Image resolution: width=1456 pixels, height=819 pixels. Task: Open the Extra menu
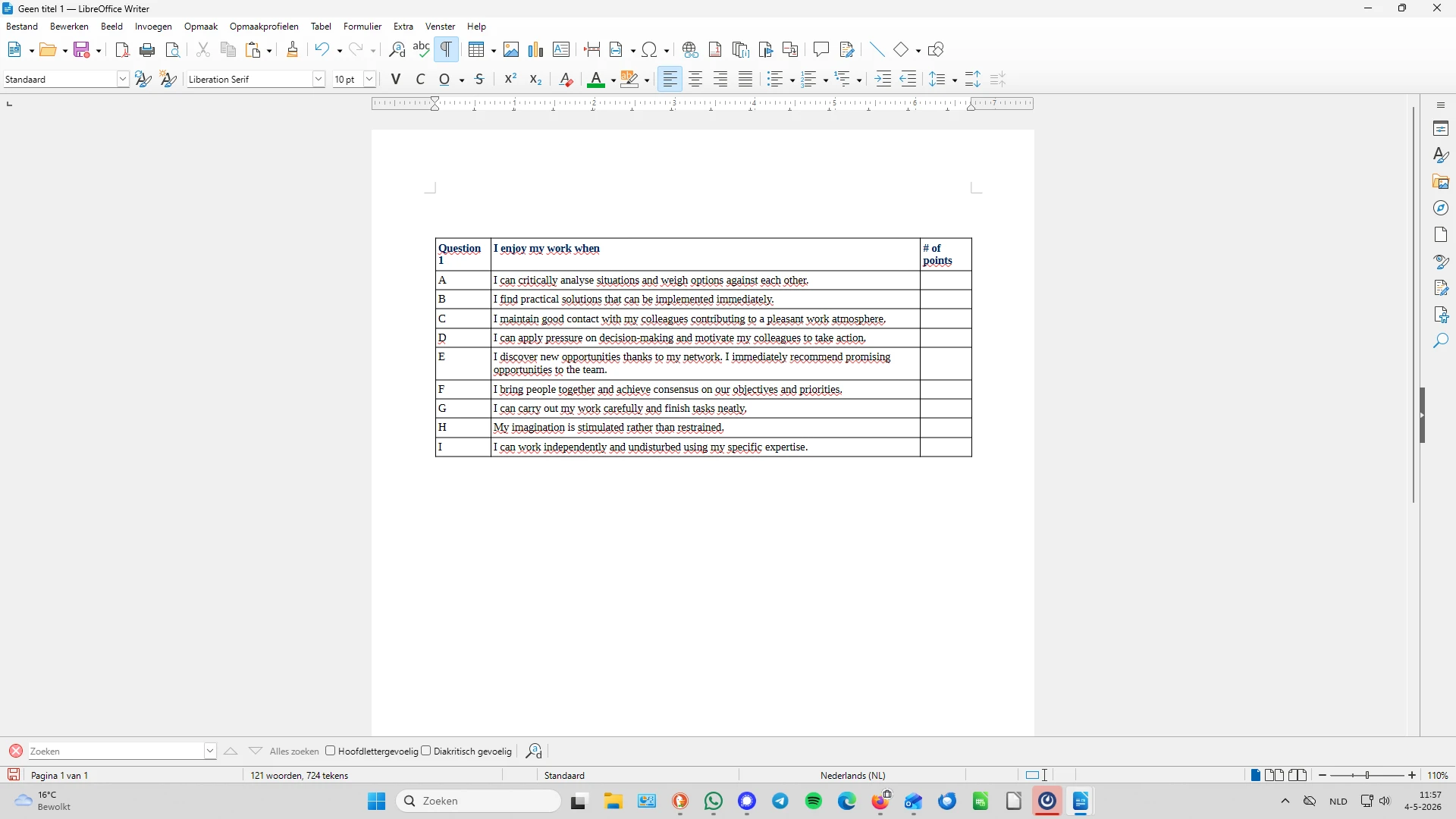pyautogui.click(x=403, y=27)
